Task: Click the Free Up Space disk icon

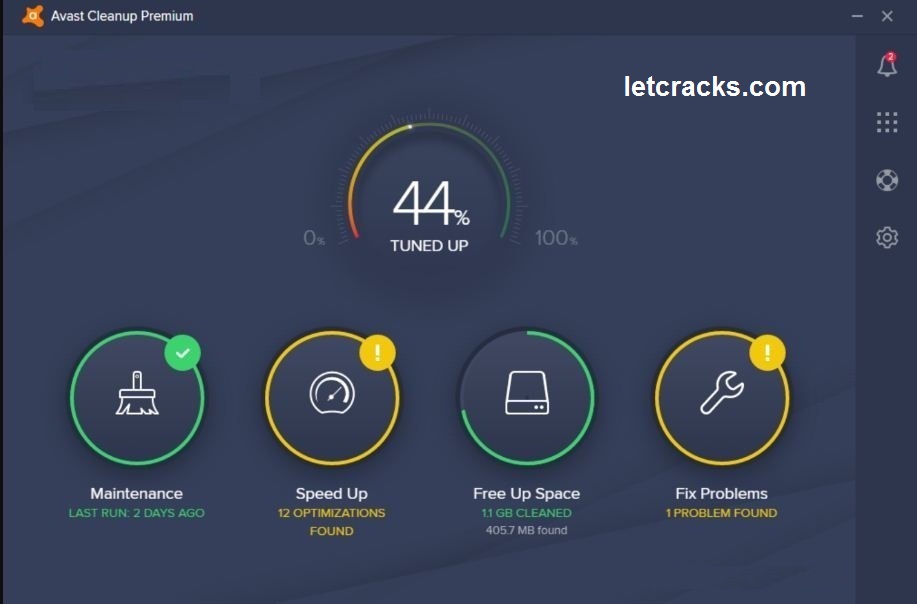Action: (x=526, y=393)
